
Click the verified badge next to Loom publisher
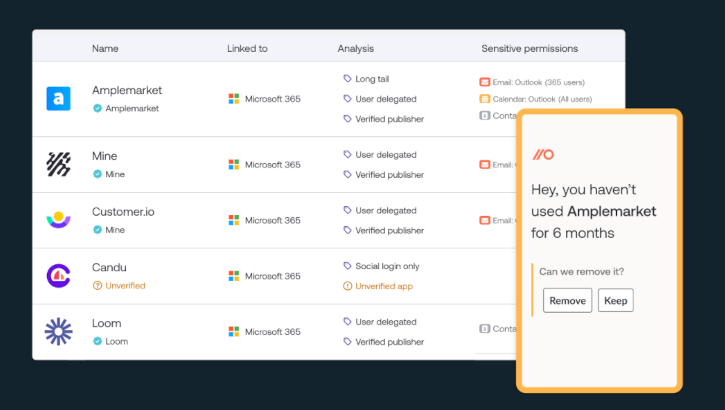pos(97,341)
